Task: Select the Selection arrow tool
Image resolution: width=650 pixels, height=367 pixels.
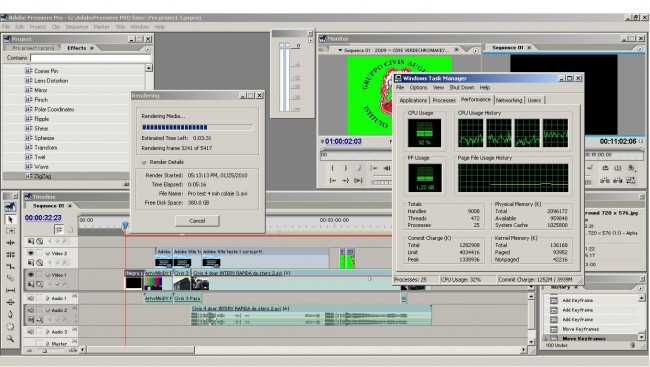Action: (10, 219)
